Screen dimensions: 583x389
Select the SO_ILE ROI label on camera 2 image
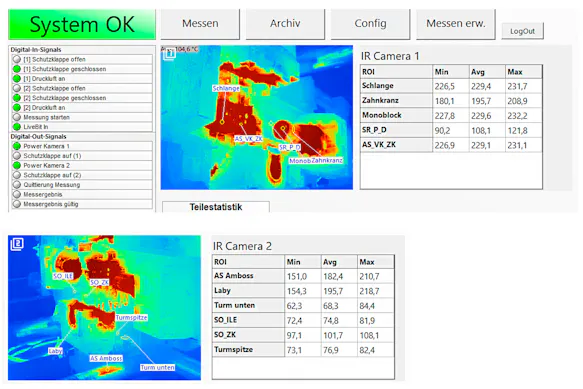63,276
